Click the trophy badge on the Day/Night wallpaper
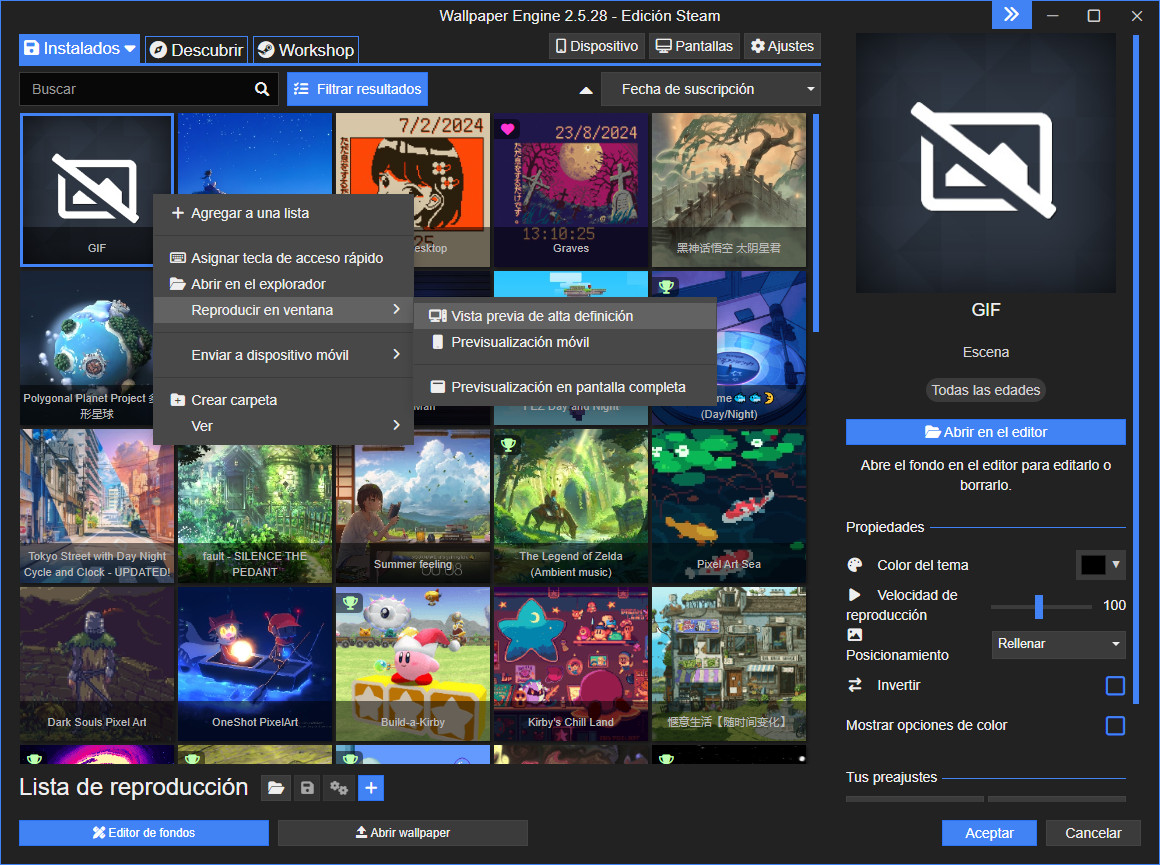 click(x=666, y=286)
